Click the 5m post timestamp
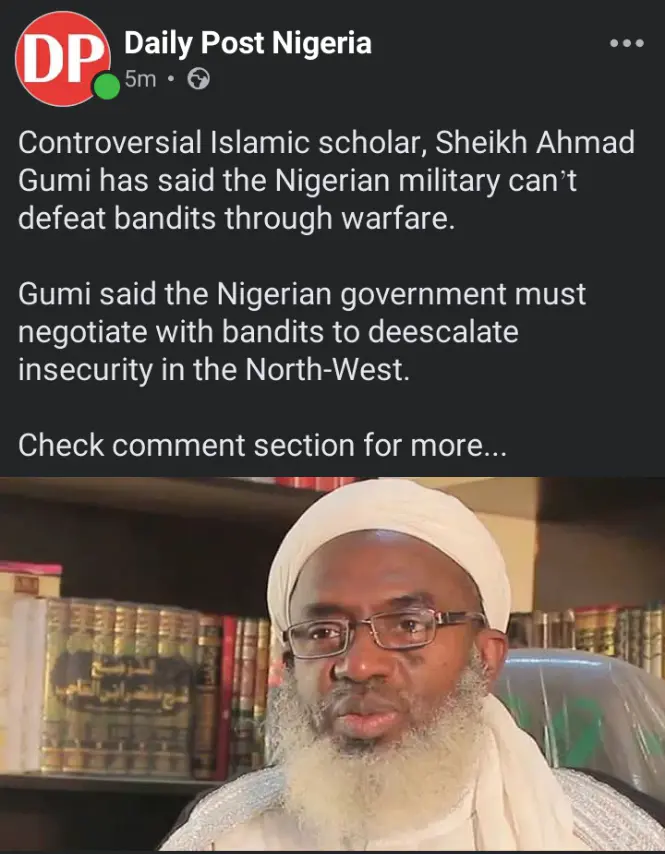 141,80
